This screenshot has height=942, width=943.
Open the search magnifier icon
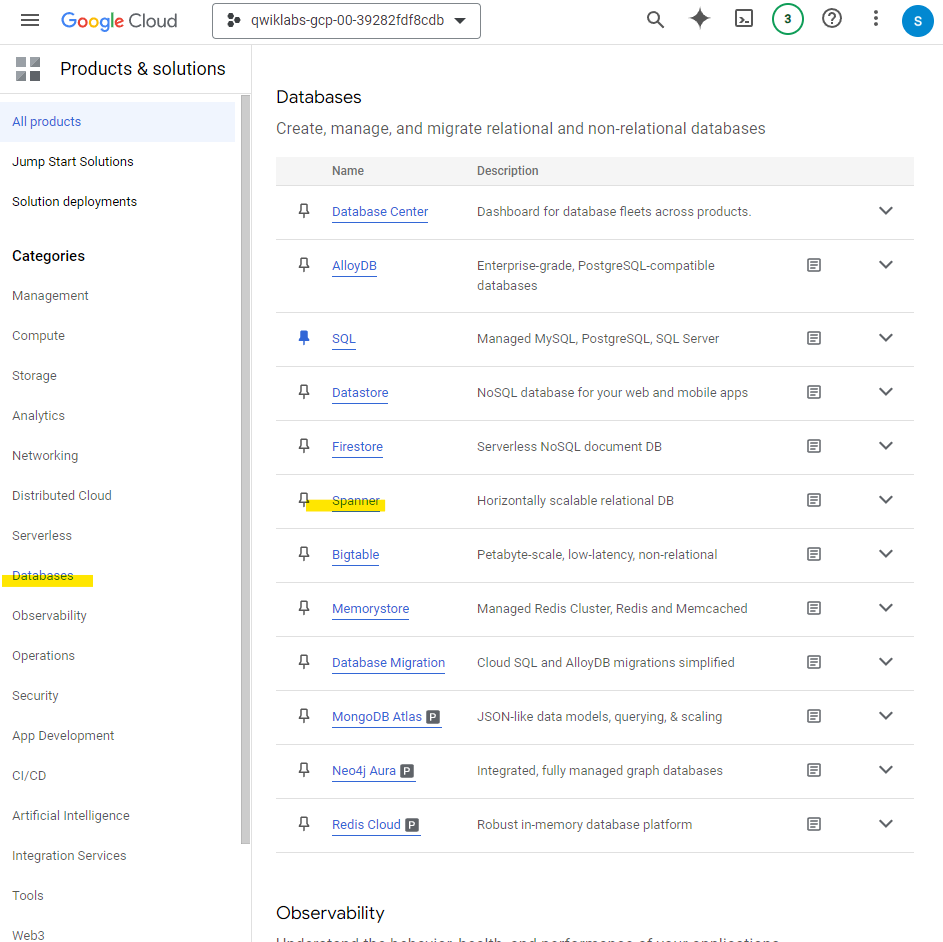click(655, 20)
